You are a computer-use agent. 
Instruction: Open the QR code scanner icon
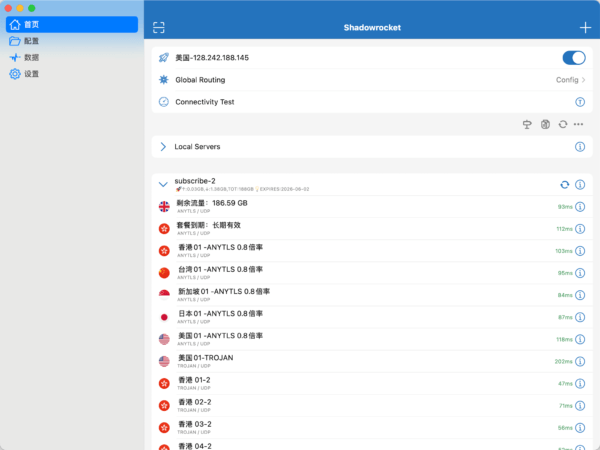tap(158, 28)
